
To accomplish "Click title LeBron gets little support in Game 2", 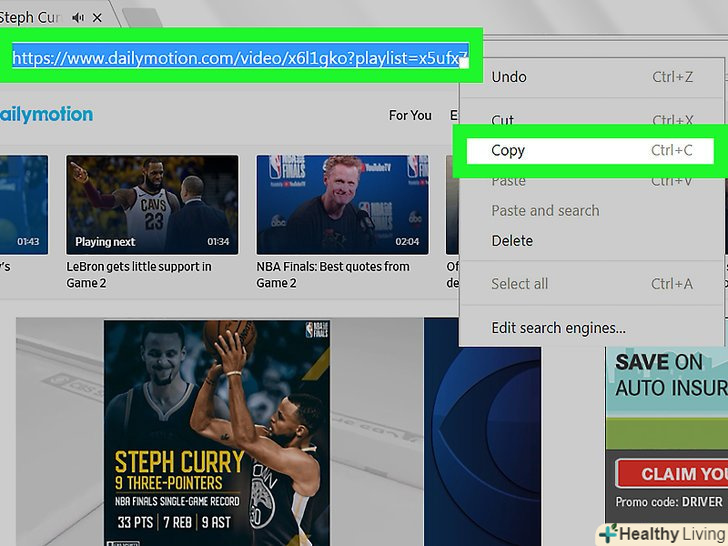I will (x=139, y=275).
